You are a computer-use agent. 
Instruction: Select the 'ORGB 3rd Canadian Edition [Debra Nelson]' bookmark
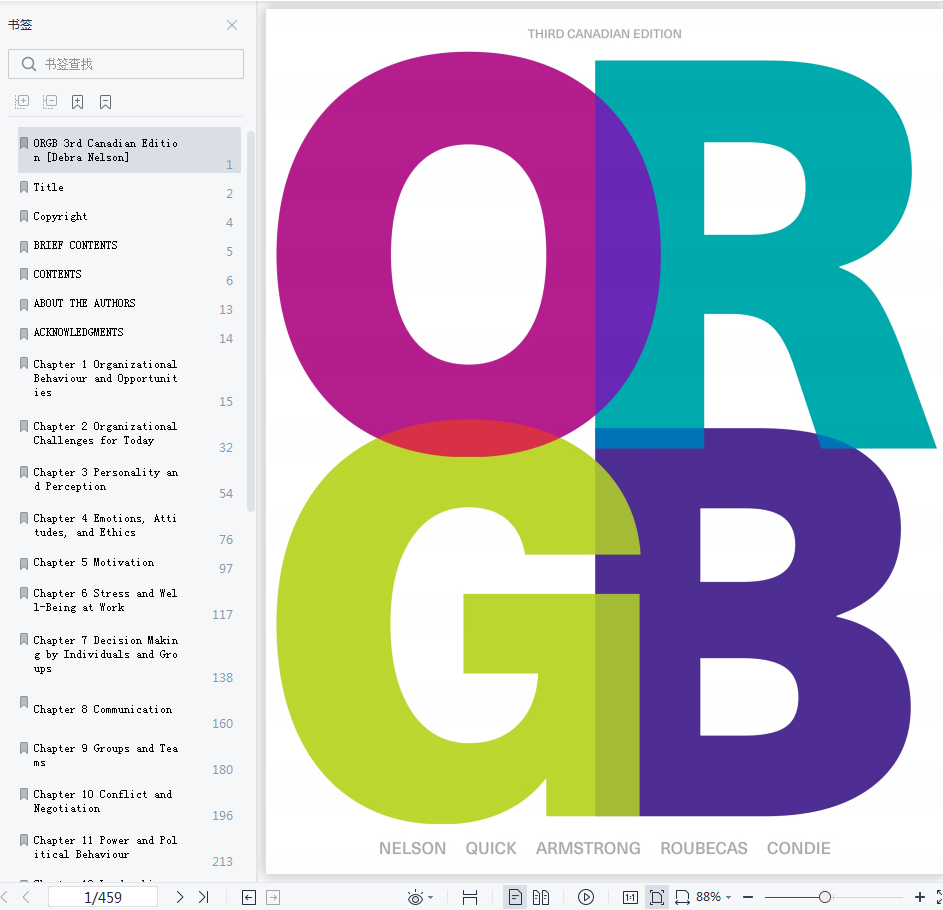tap(129, 150)
